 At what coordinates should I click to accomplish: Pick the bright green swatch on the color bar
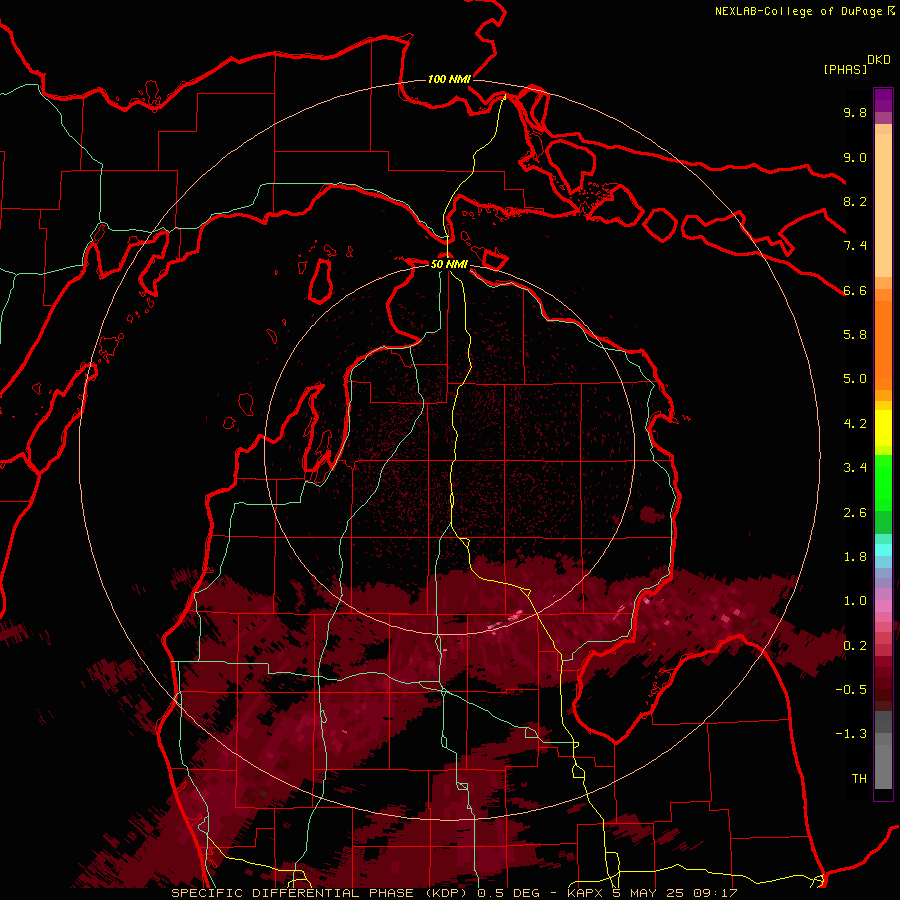pyautogui.click(x=883, y=485)
